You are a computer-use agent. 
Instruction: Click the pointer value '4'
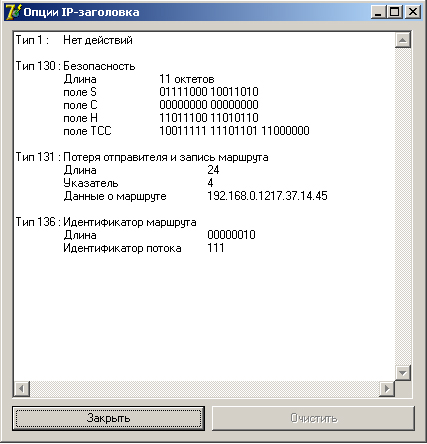[210, 183]
